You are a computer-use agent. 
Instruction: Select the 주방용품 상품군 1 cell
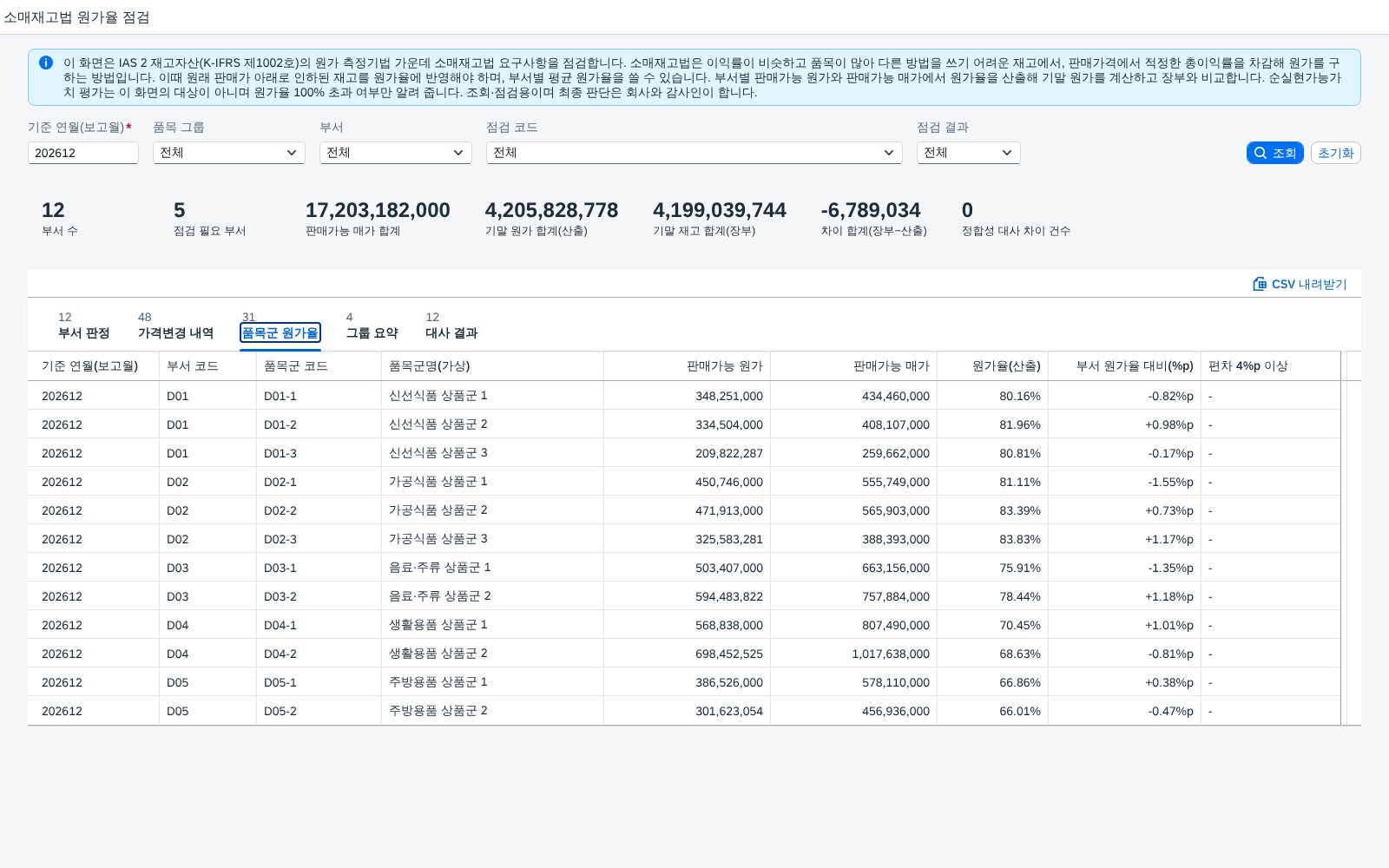point(492,682)
